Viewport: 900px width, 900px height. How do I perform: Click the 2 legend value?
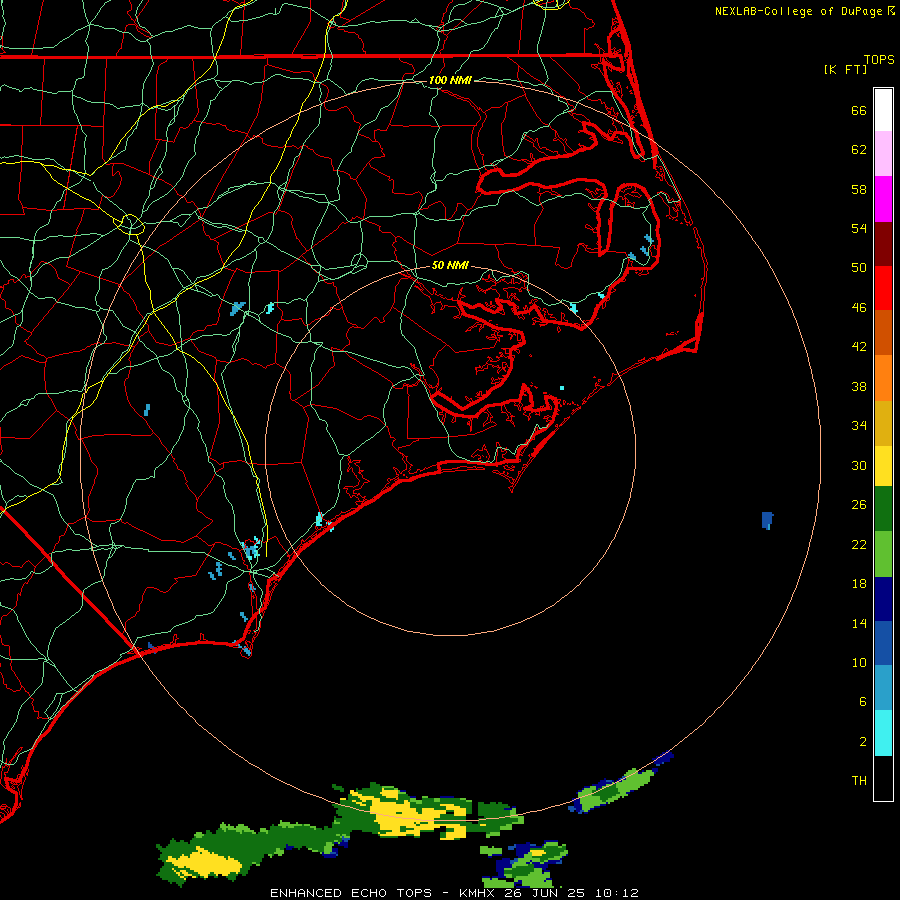click(863, 742)
